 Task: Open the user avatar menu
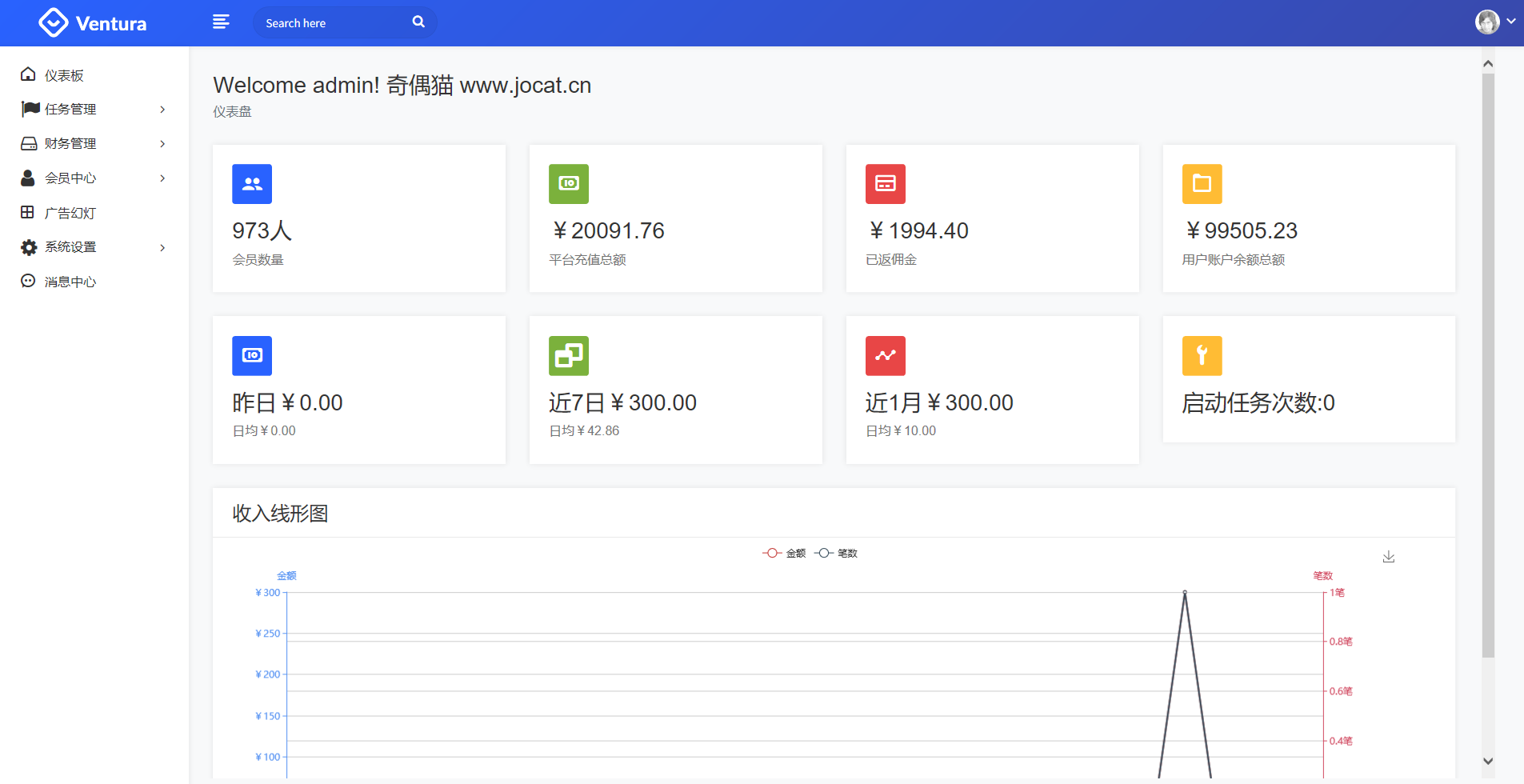(x=1487, y=22)
